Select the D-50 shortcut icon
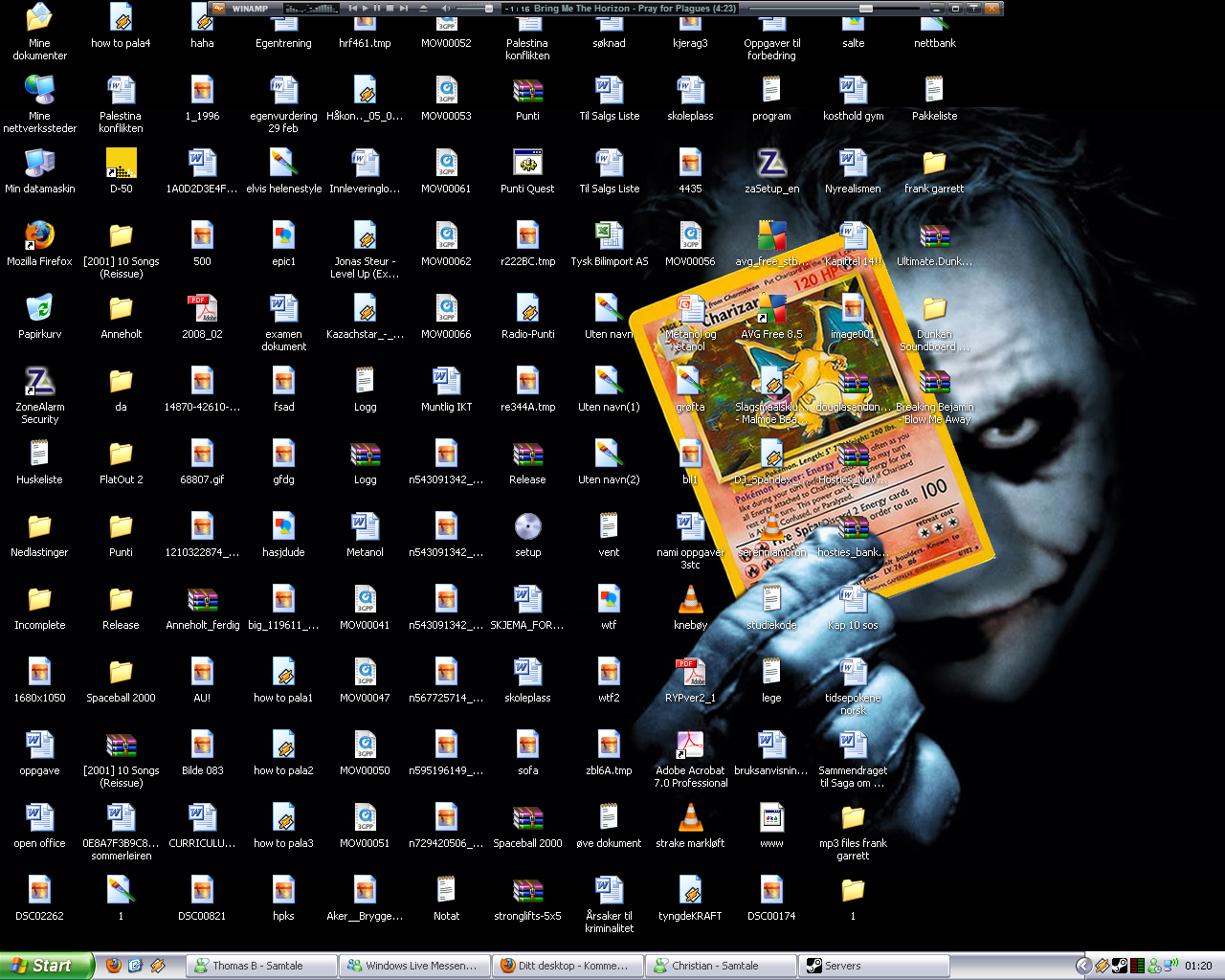 (x=121, y=171)
